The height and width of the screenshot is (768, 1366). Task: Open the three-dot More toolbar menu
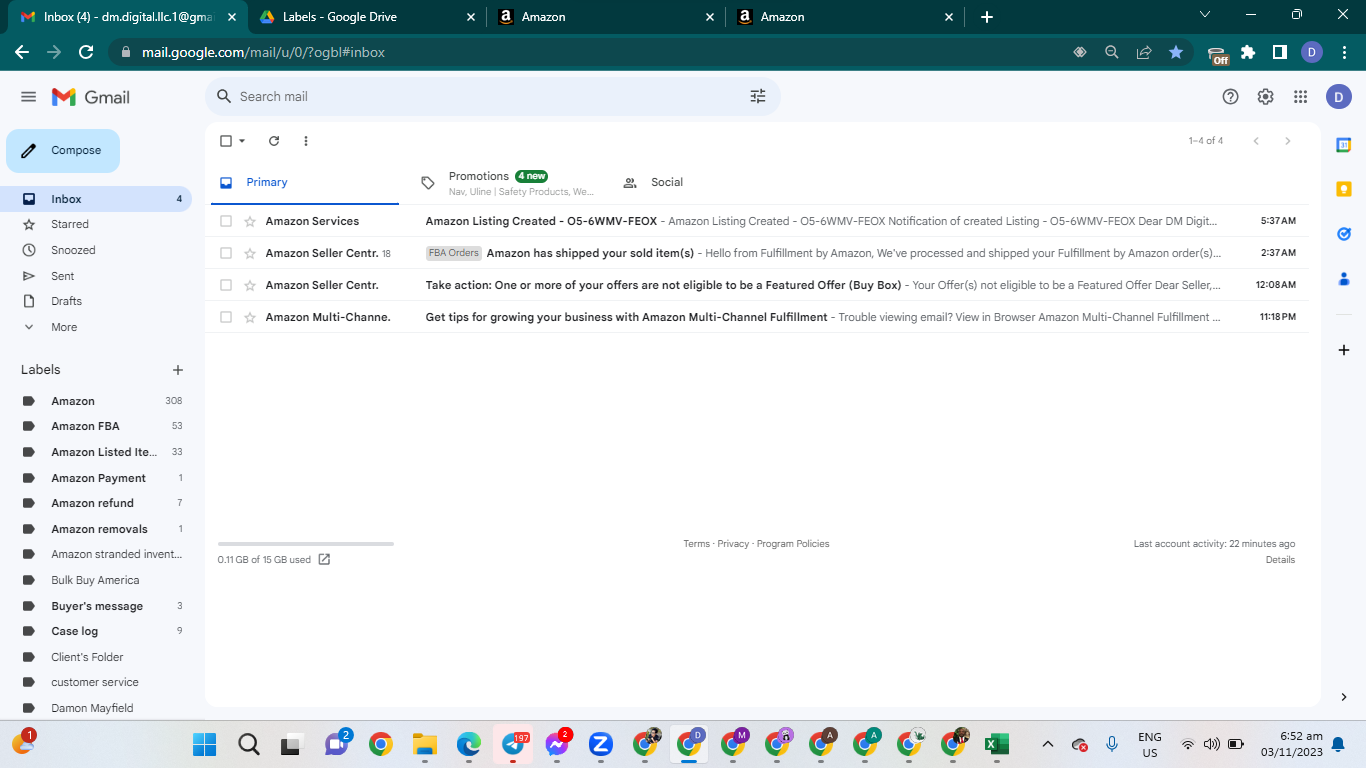[x=306, y=141]
